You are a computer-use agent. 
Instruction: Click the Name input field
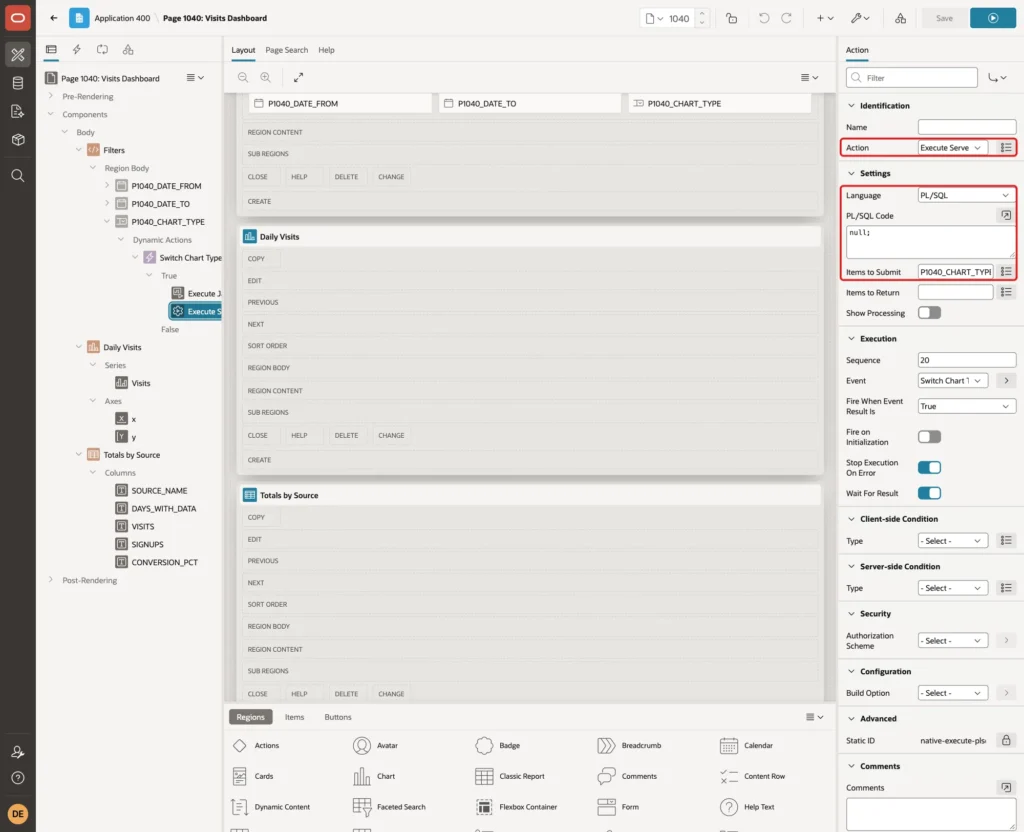coord(966,127)
